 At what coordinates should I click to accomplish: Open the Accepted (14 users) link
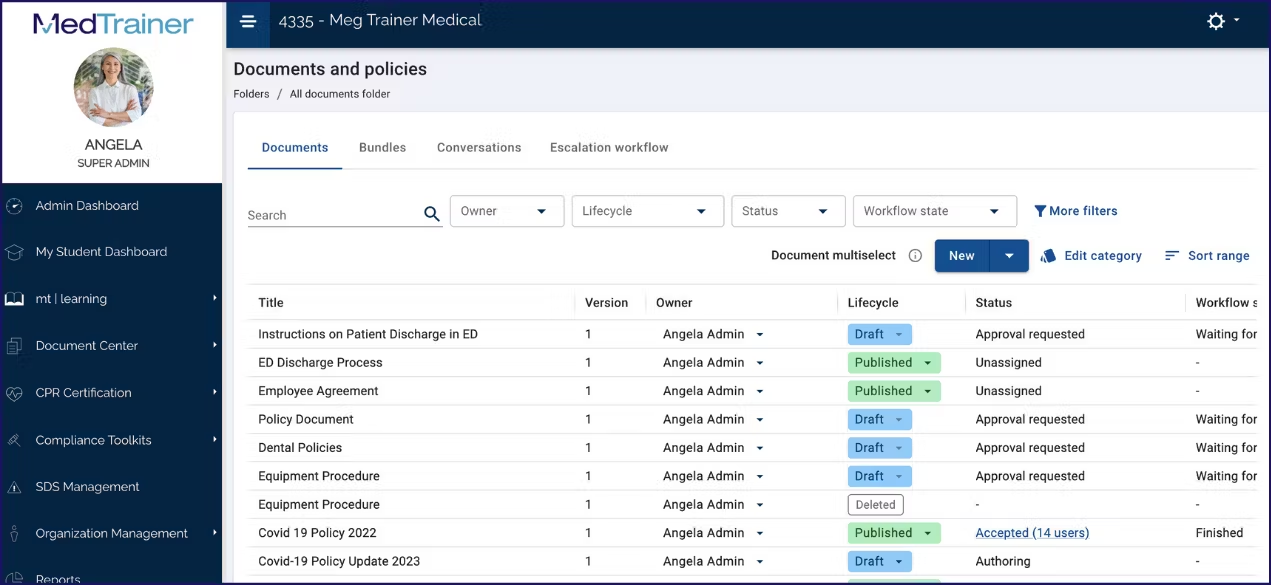pyautogui.click(x=1032, y=533)
